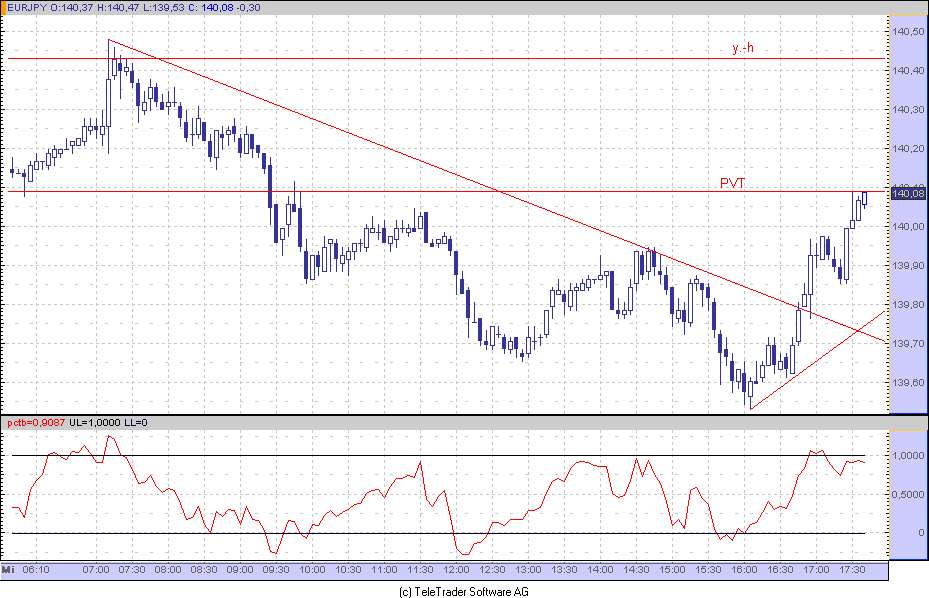Screen dimensions: 929x598
Task: Click the y.-h line label
Action: pos(741,48)
